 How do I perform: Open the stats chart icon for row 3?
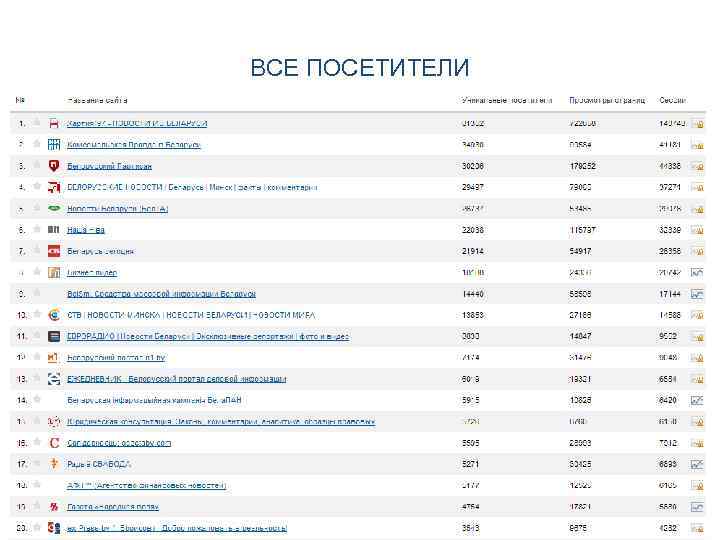[697, 166]
